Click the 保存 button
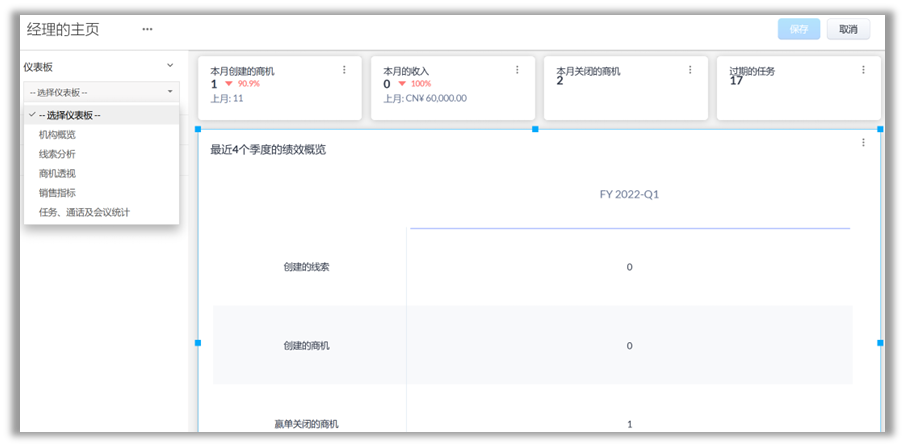 point(798,29)
